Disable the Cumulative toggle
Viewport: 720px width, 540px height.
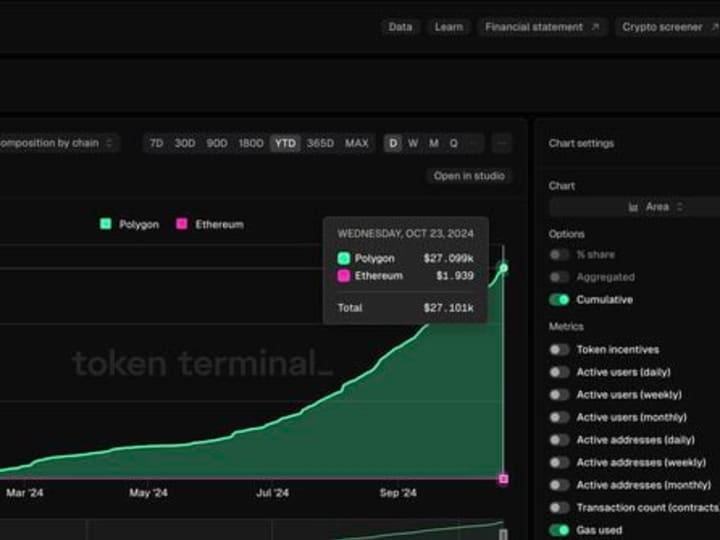(x=559, y=300)
